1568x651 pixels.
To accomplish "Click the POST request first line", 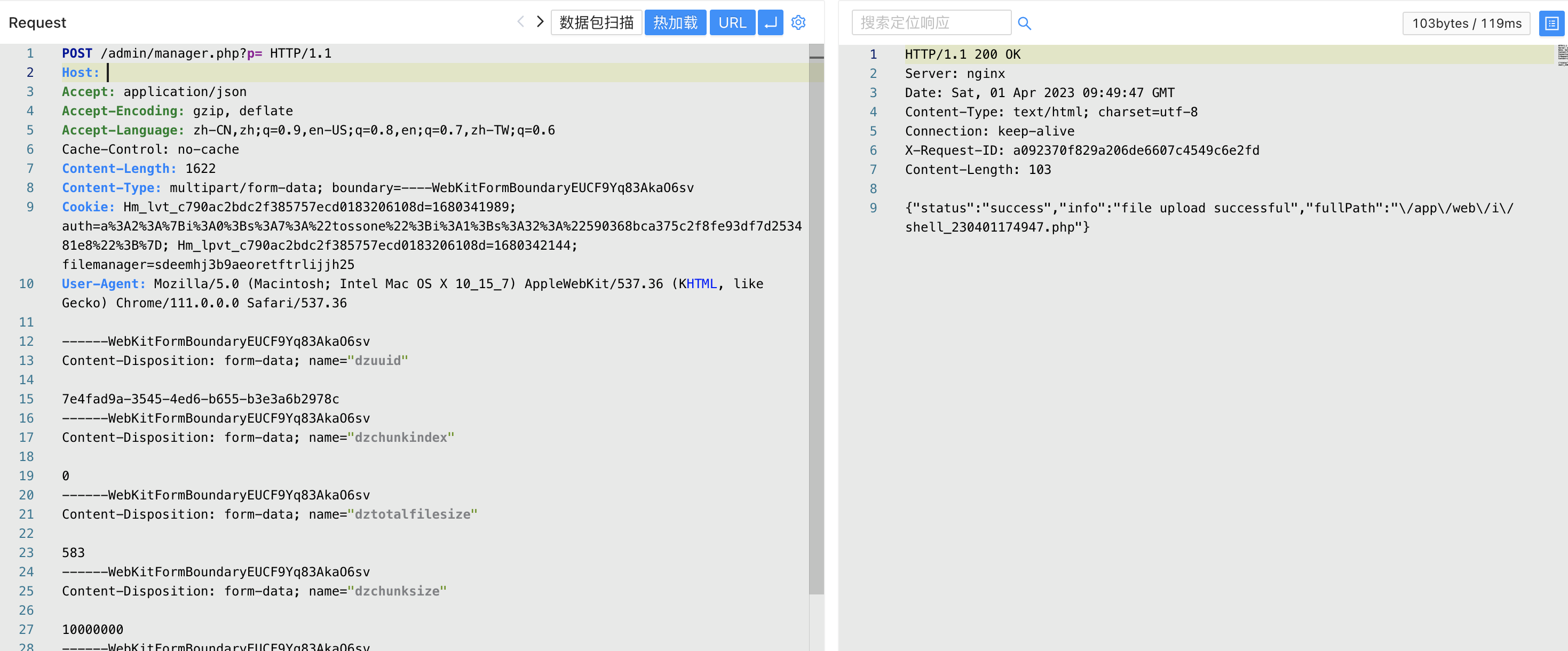I will click(196, 53).
